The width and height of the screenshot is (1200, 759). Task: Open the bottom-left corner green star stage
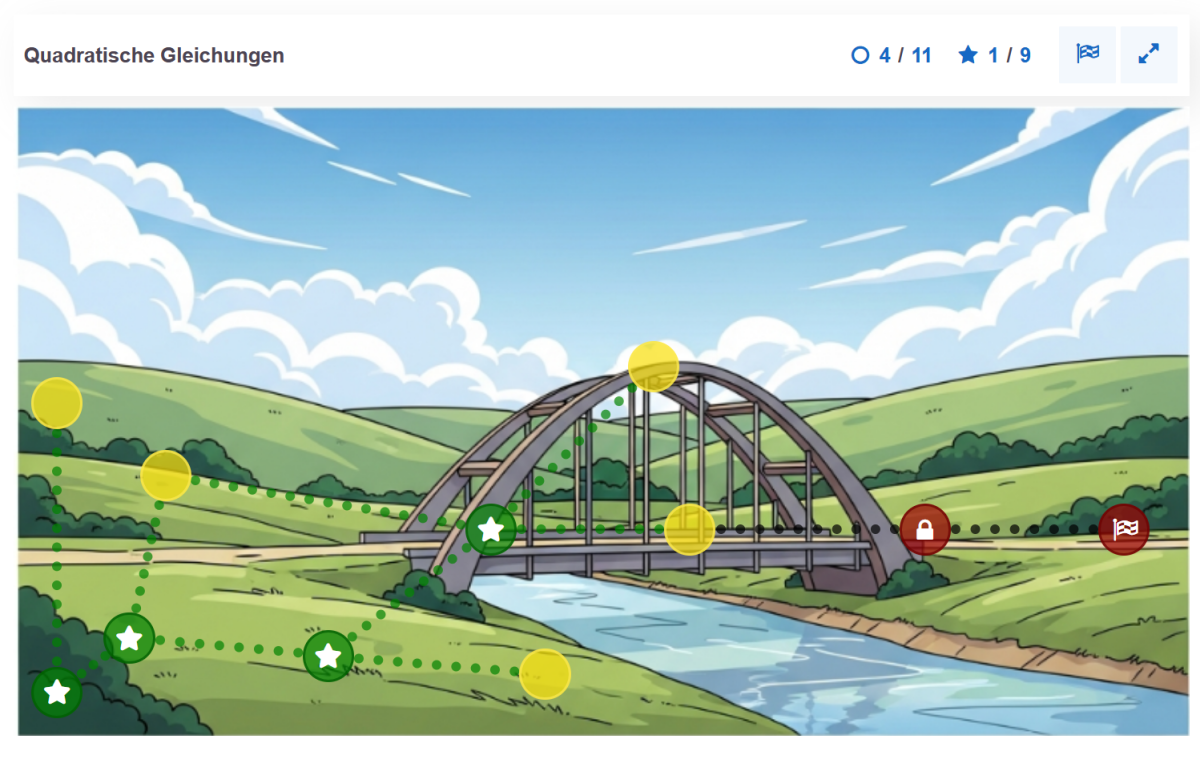coord(57,692)
